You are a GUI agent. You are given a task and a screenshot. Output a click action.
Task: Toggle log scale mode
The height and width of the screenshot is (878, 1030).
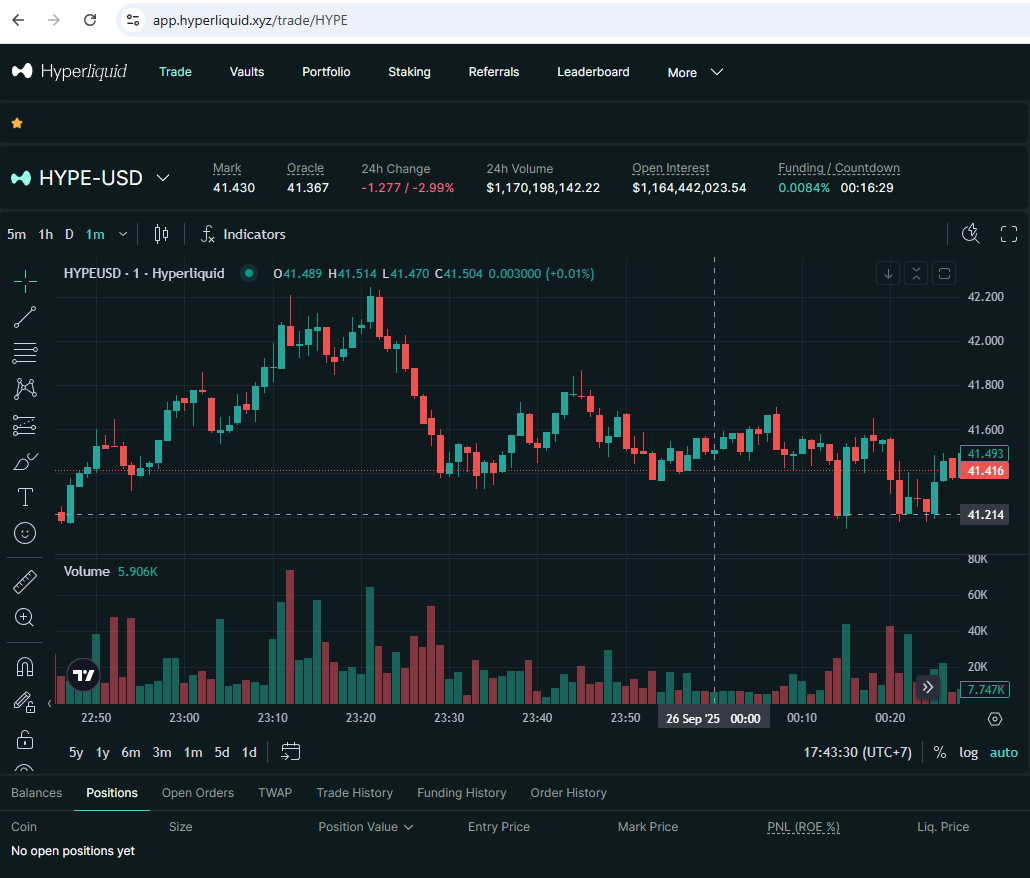(x=968, y=752)
